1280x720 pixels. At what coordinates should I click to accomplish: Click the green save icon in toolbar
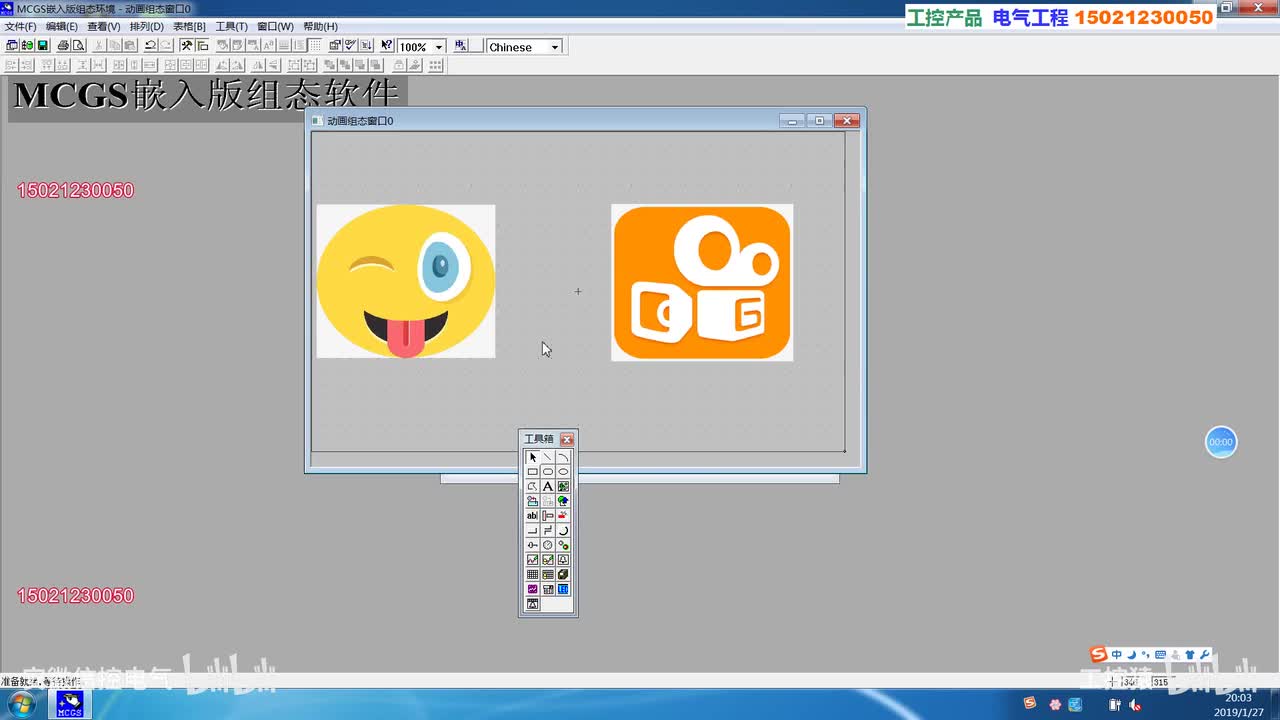coord(43,46)
